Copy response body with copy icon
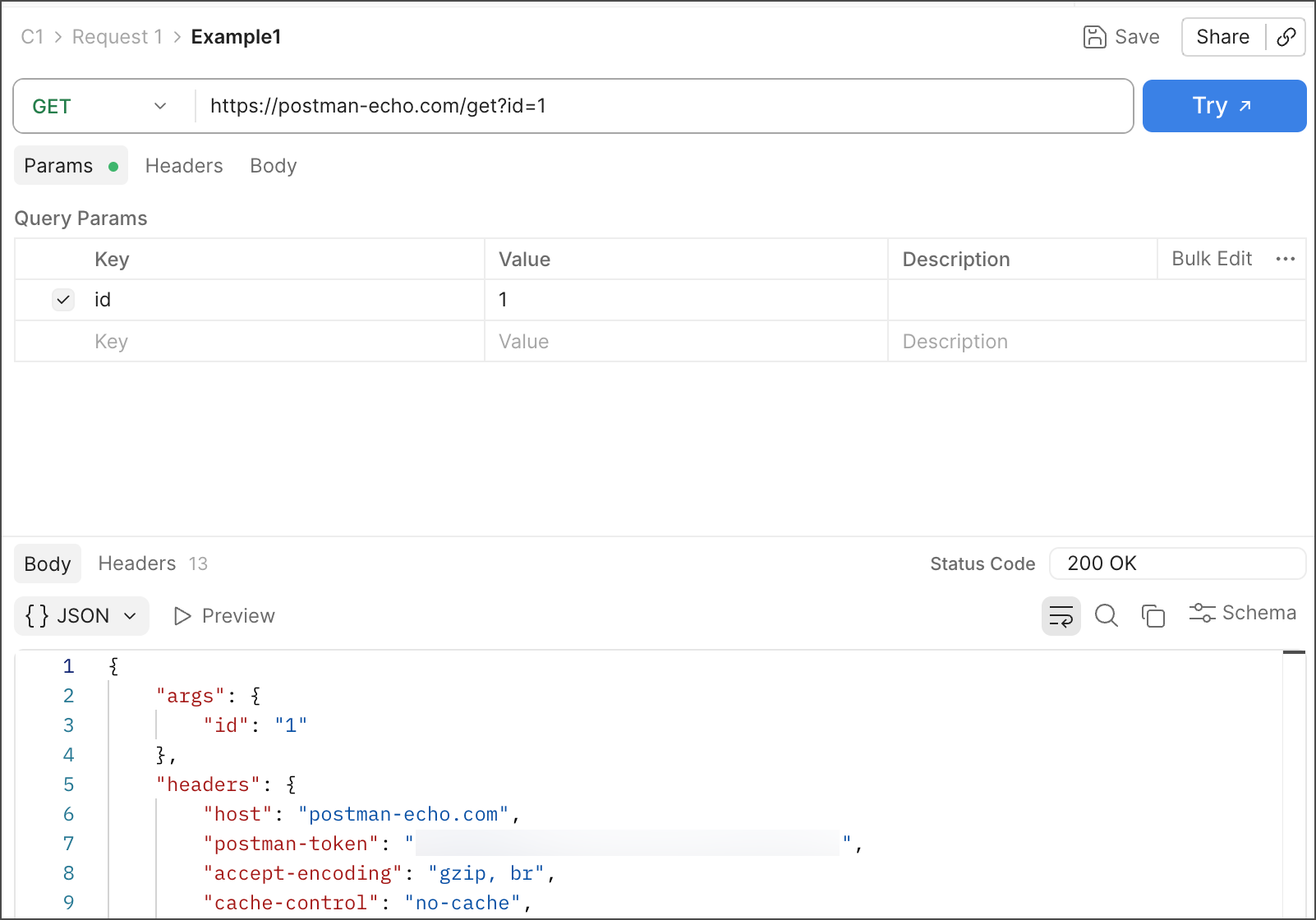This screenshot has height=920, width=1316. pos(1153,616)
